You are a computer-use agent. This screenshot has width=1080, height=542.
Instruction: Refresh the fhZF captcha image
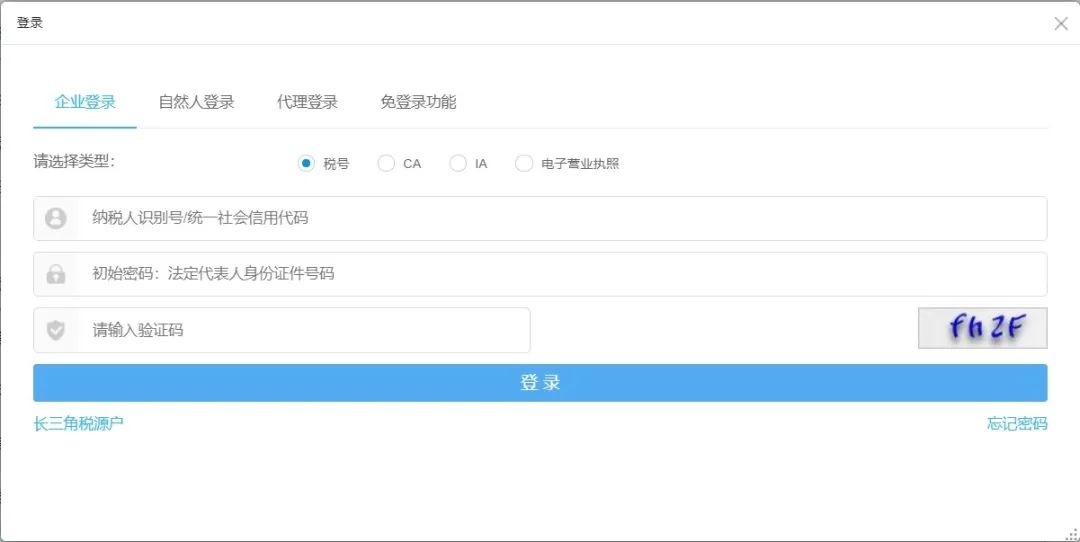[982, 328]
